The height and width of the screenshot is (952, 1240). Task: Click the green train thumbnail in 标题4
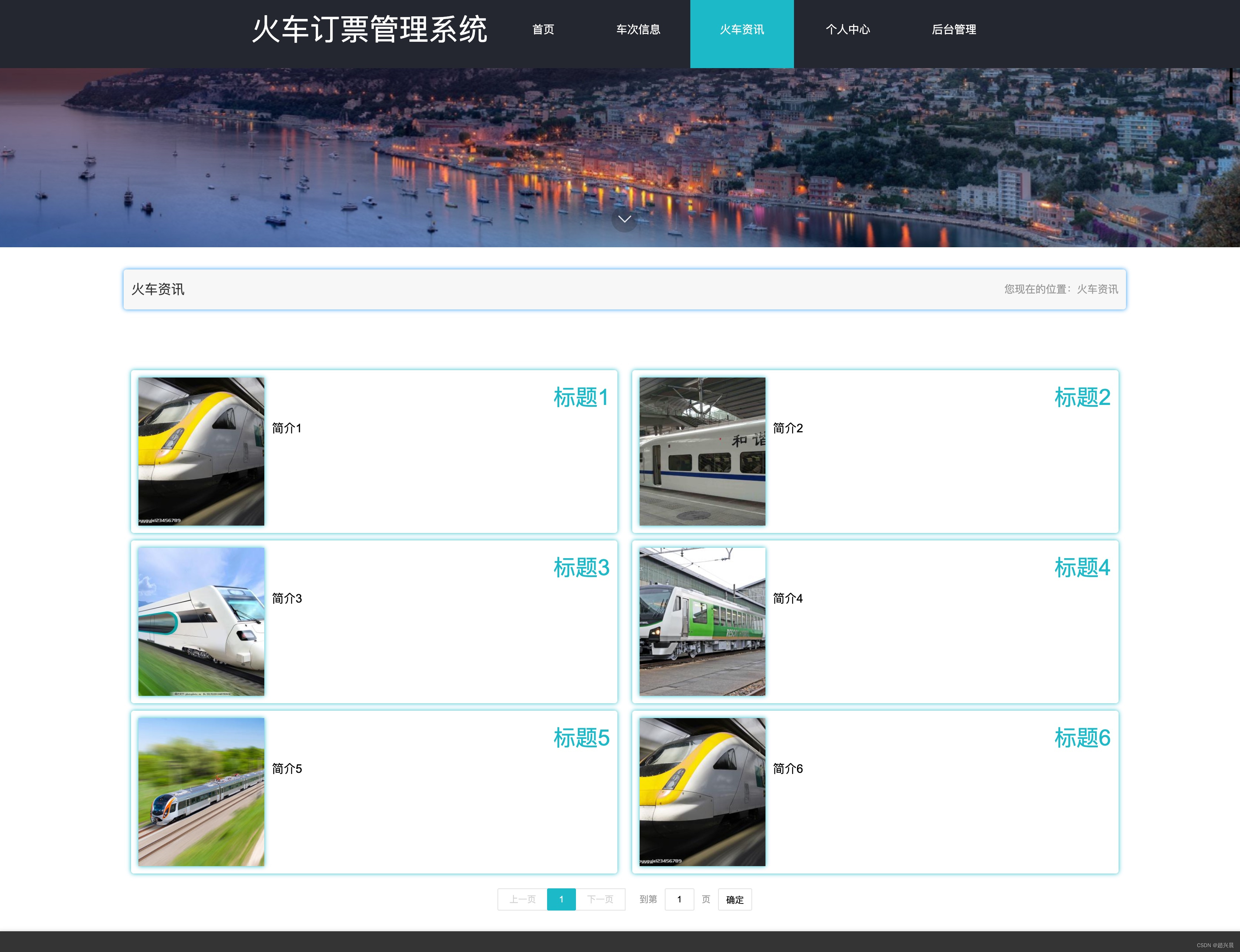coord(702,621)
